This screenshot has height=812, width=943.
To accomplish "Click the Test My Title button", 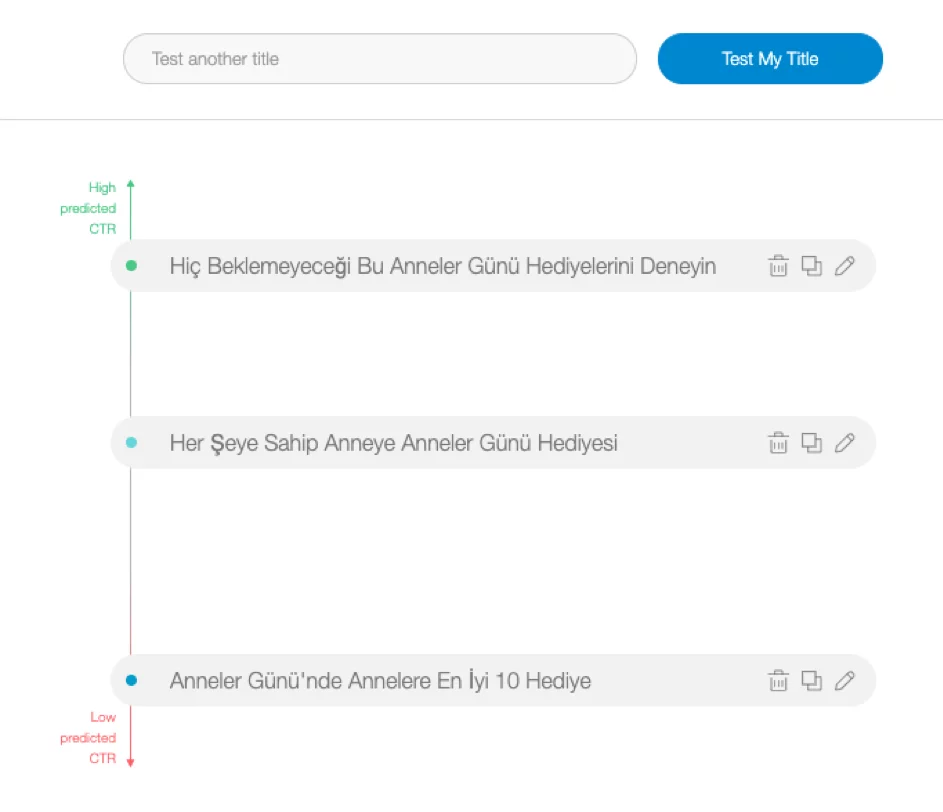I will pos(770,58).
